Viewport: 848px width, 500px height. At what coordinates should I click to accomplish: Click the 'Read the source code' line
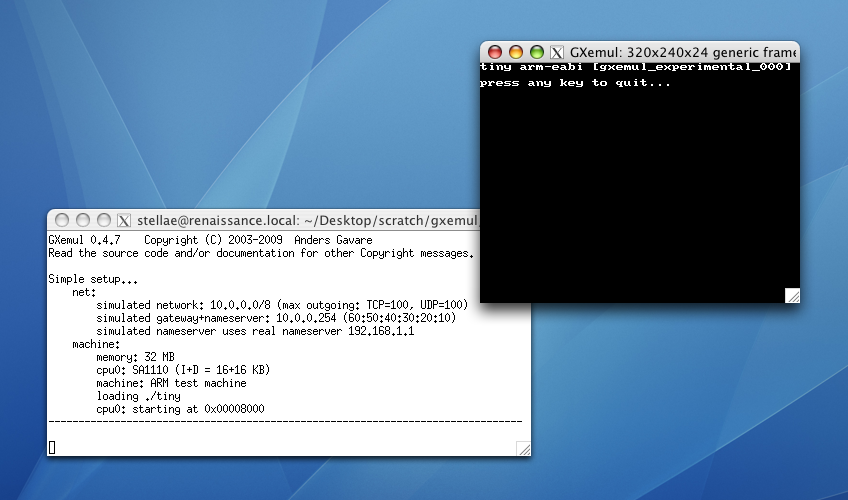(x=261, y=253)
